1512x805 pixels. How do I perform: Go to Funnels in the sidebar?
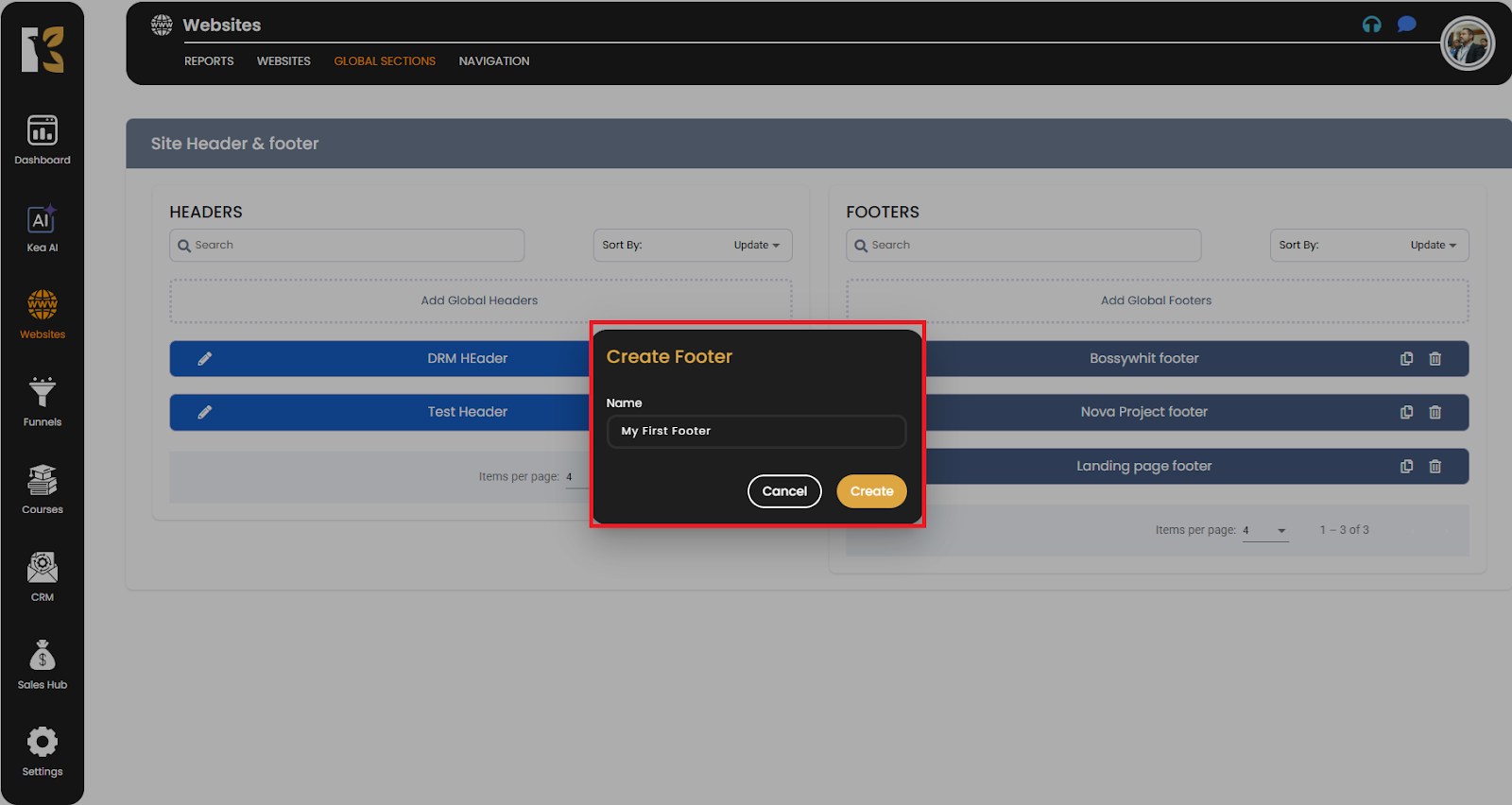pos(43,402)
